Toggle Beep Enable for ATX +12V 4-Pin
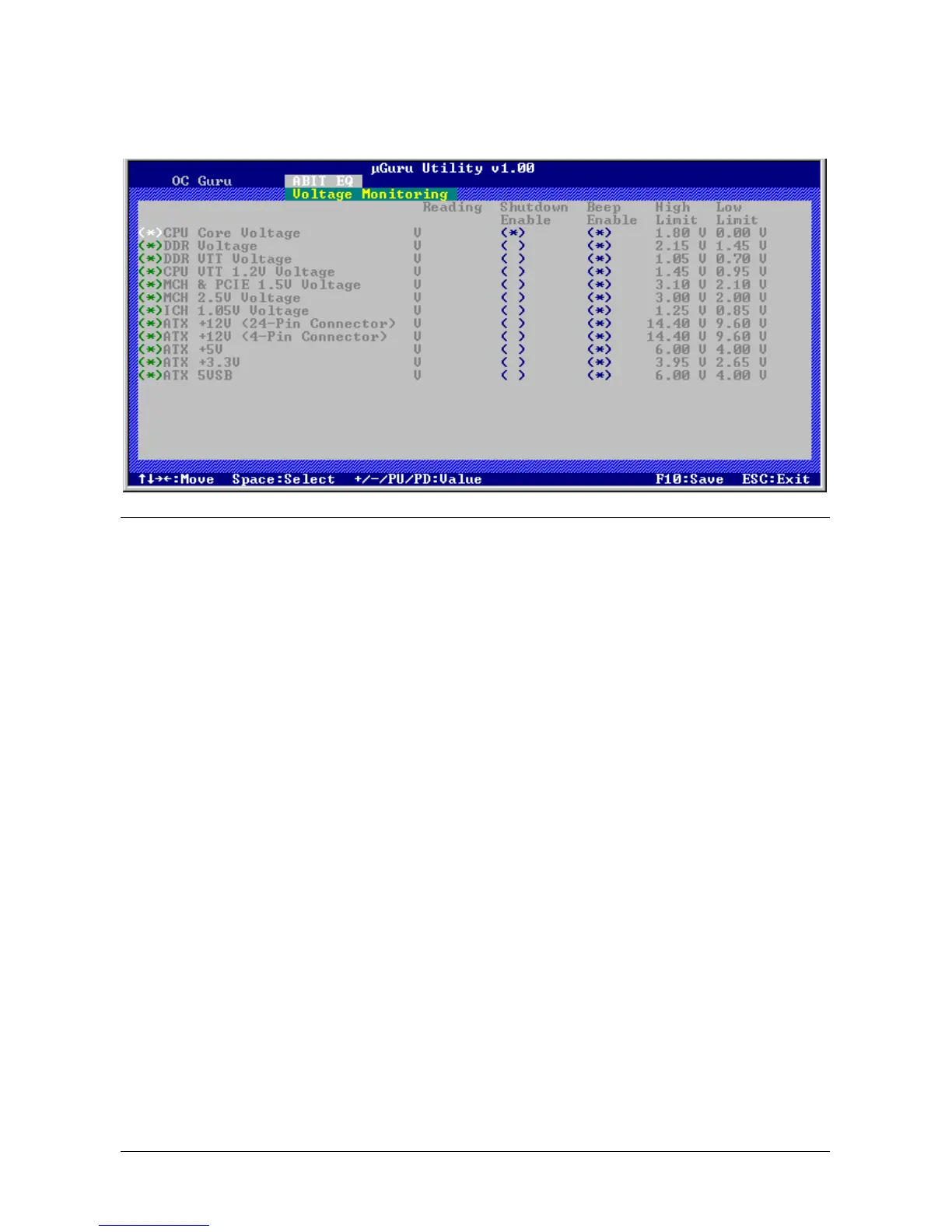This screenshot has width=952, height=1232. [x=599, y=337]
